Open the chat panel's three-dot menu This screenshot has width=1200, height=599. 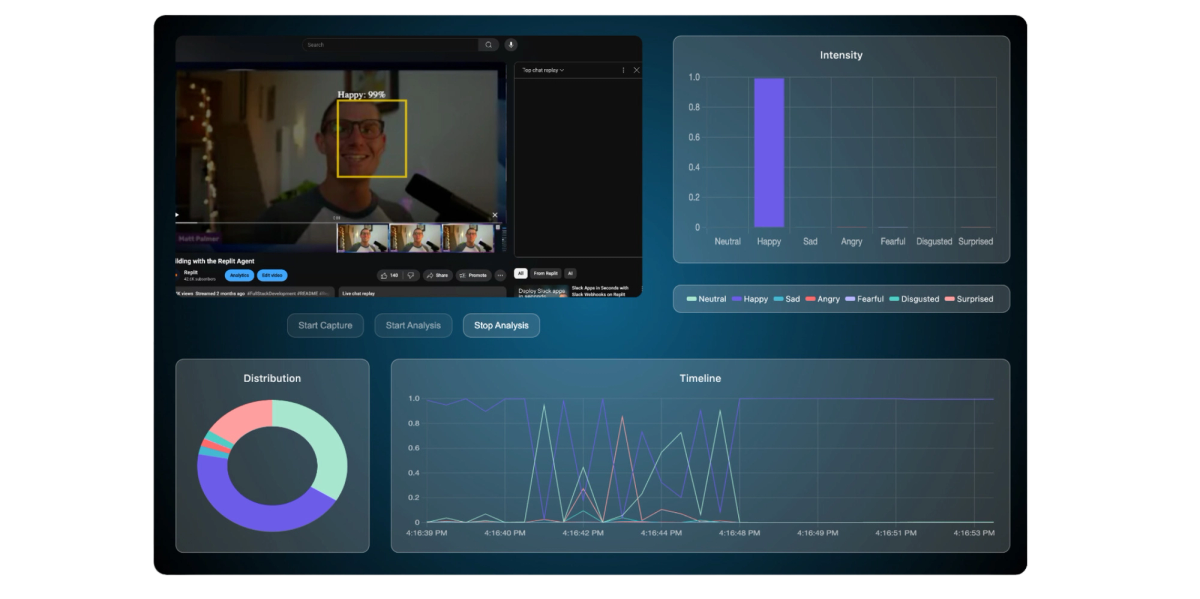coord(623,70)
